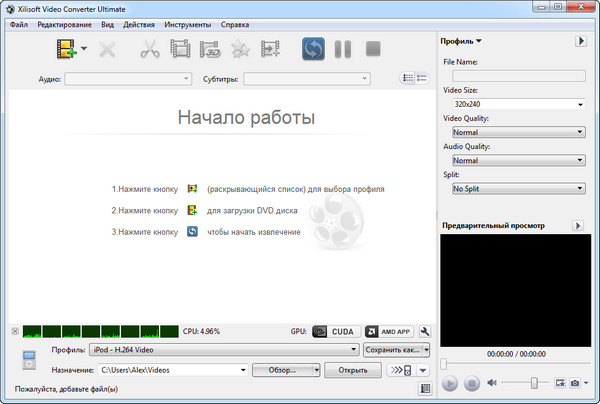
Task: Click the scissors Clip tool
Action: (151, 48)
